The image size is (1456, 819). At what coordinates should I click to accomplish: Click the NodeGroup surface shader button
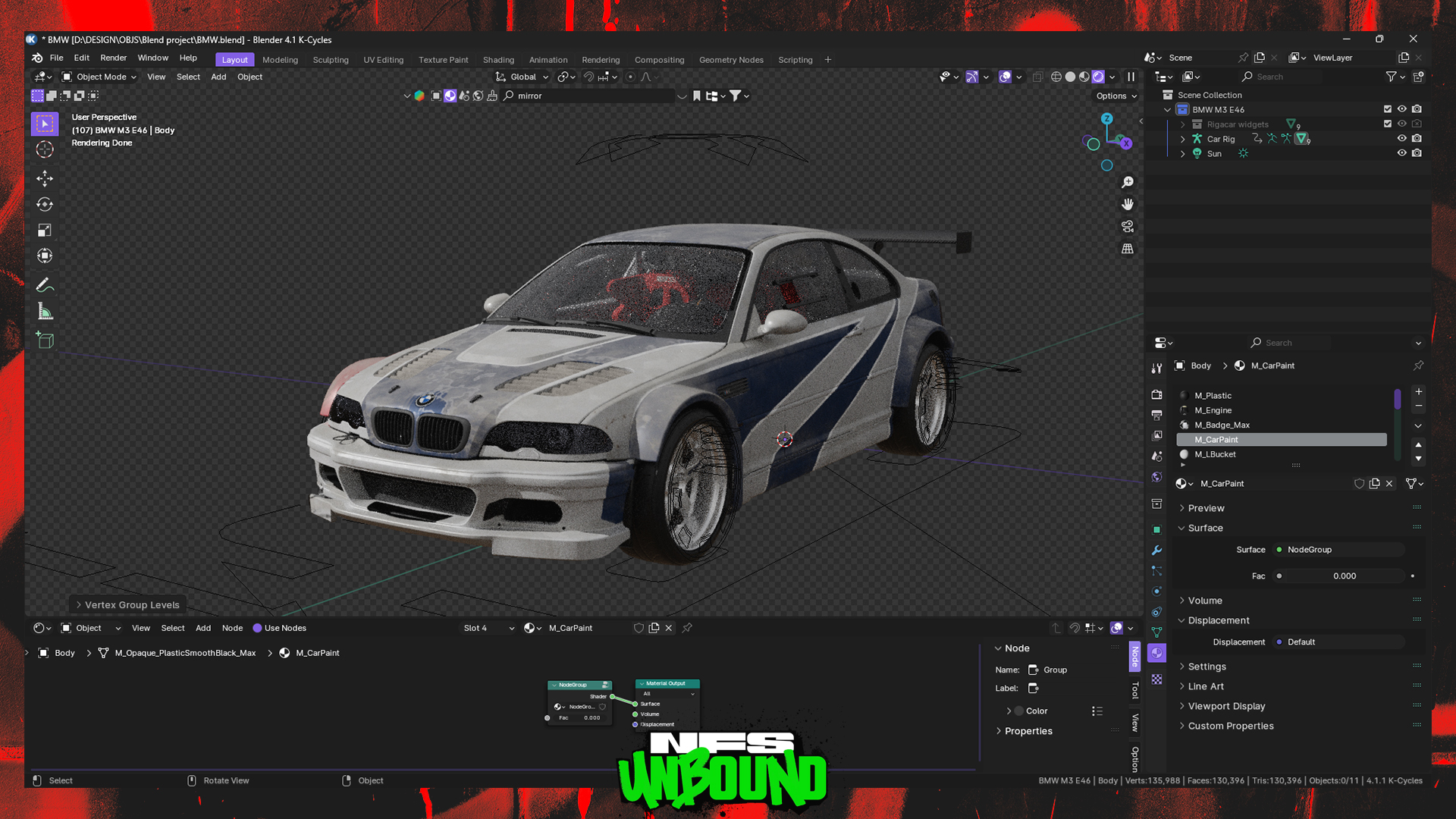point(1341,550)
